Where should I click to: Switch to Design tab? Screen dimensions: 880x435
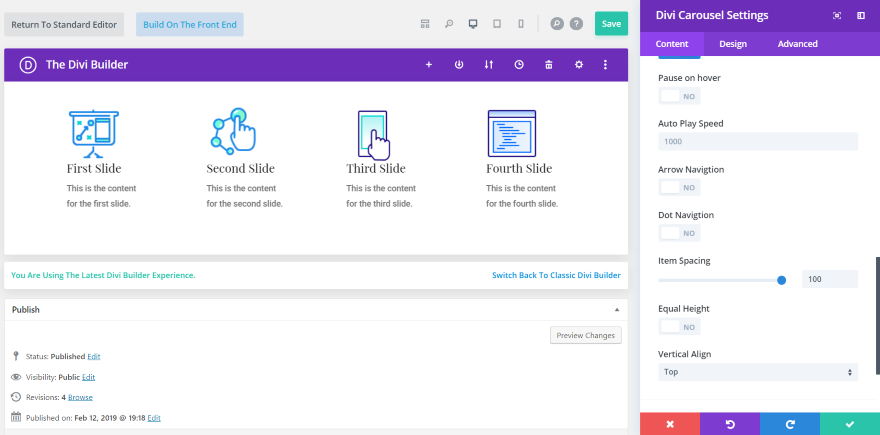(x=733, y=44)
